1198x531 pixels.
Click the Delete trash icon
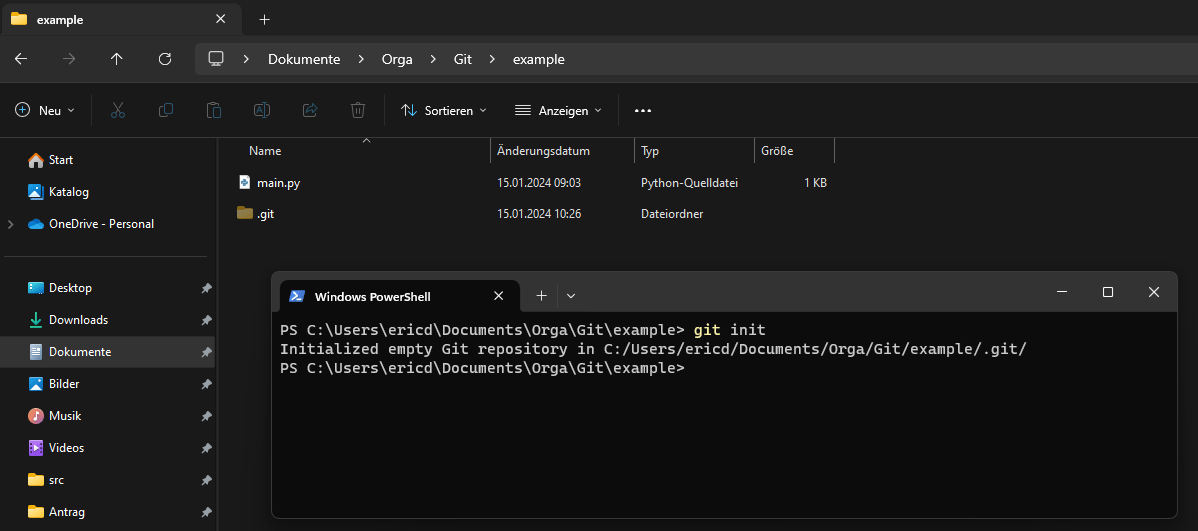pos(358,110)
